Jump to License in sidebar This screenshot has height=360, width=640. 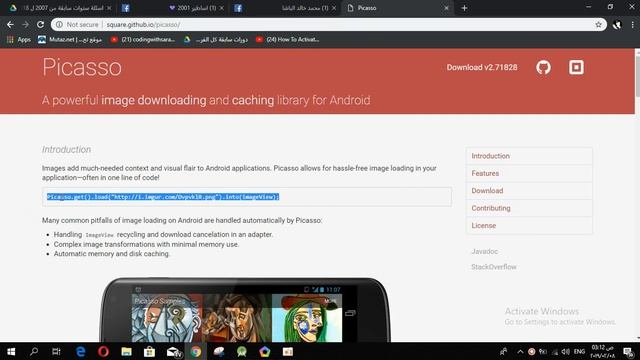point(529,225)
